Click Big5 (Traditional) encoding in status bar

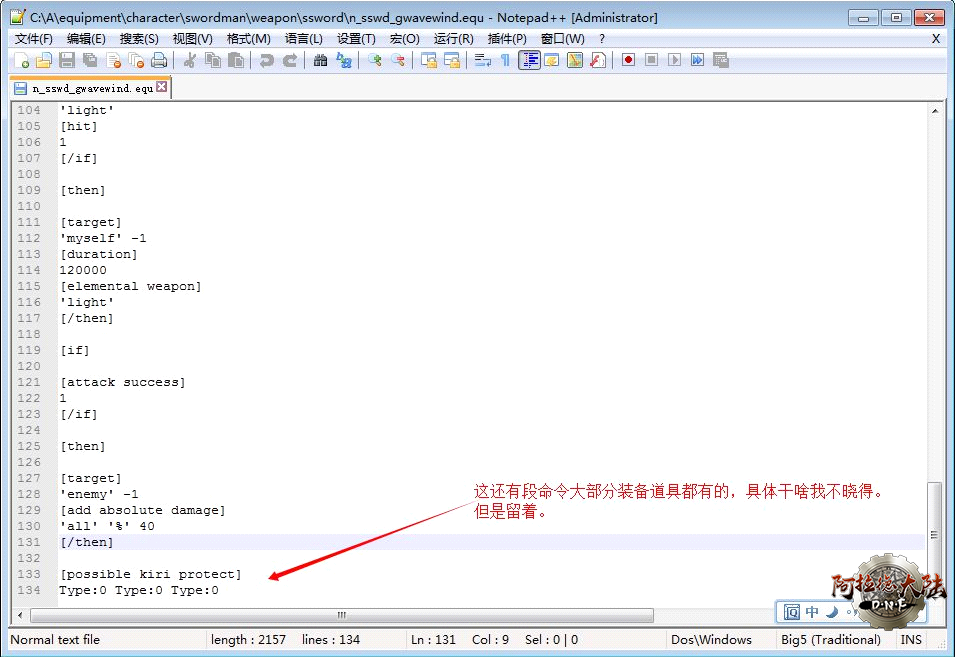pos(830,640)
